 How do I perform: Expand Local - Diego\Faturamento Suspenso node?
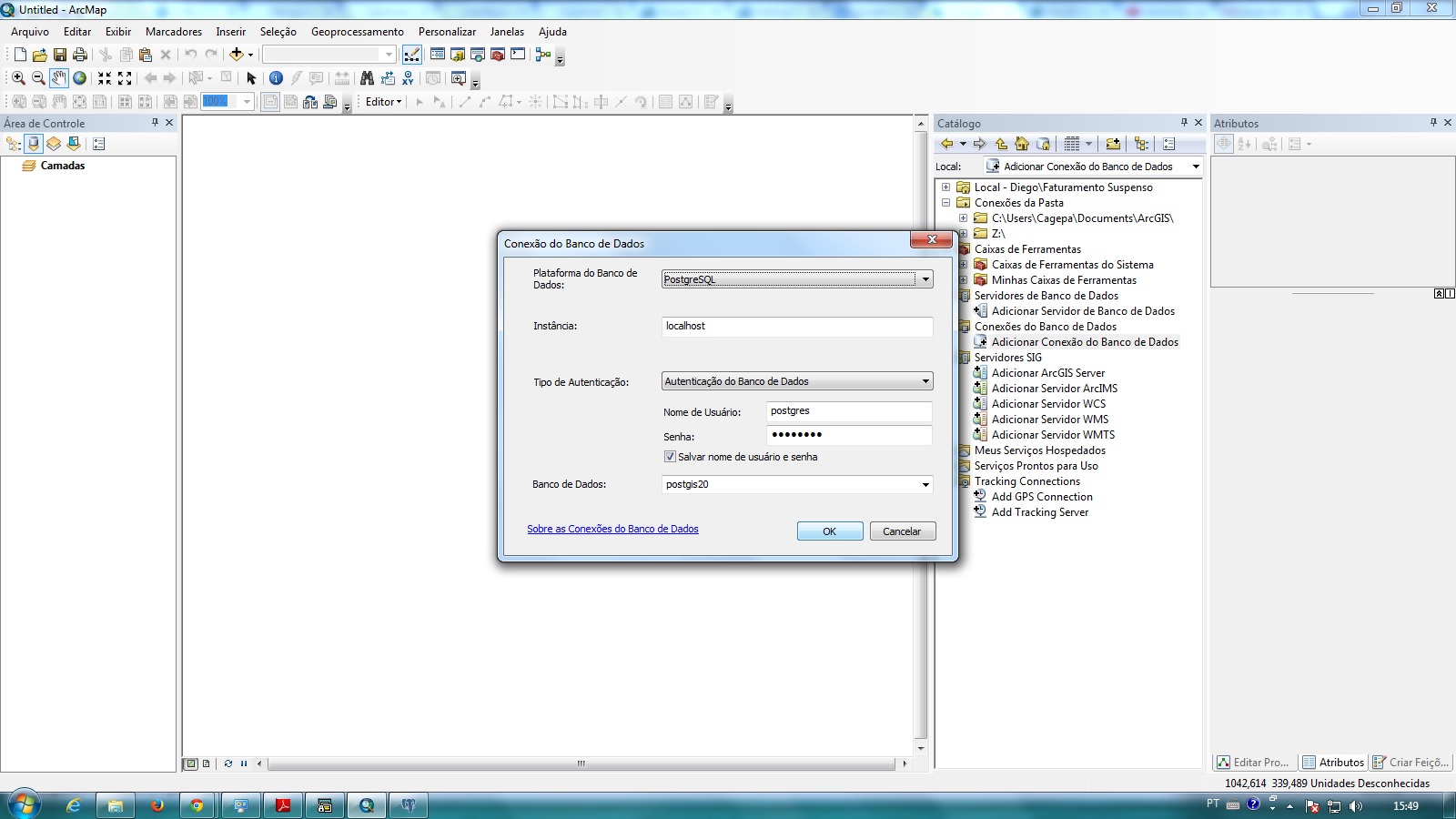(945, 187)
